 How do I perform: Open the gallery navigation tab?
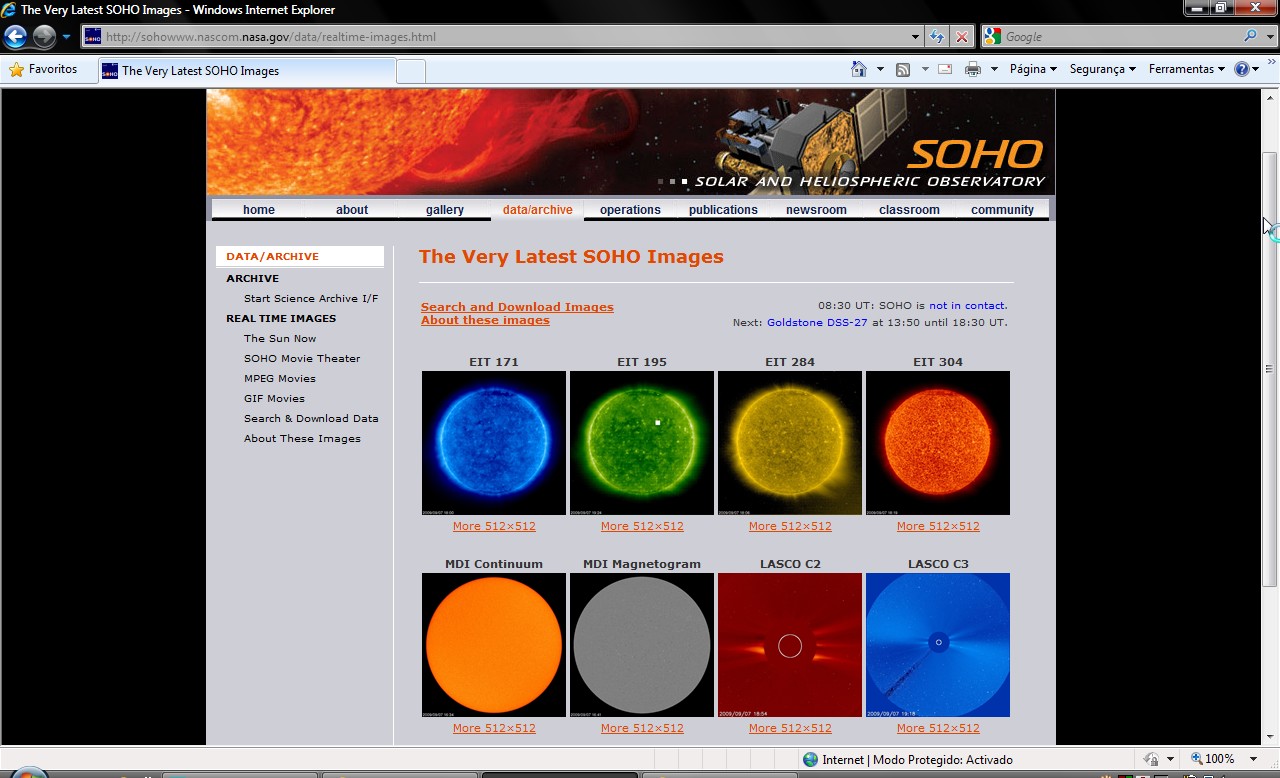[444, 210]
